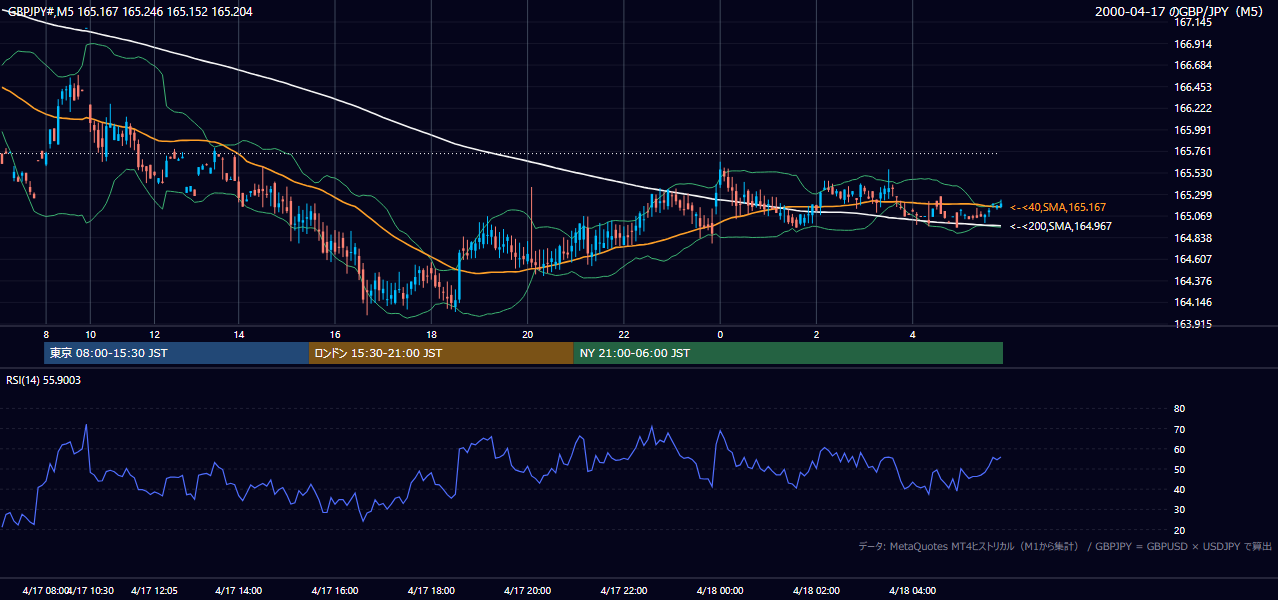Screen dimensions: 1278x600
Task: Click price level 163.915 on the price axis
Action: [x=1193, y=324]
